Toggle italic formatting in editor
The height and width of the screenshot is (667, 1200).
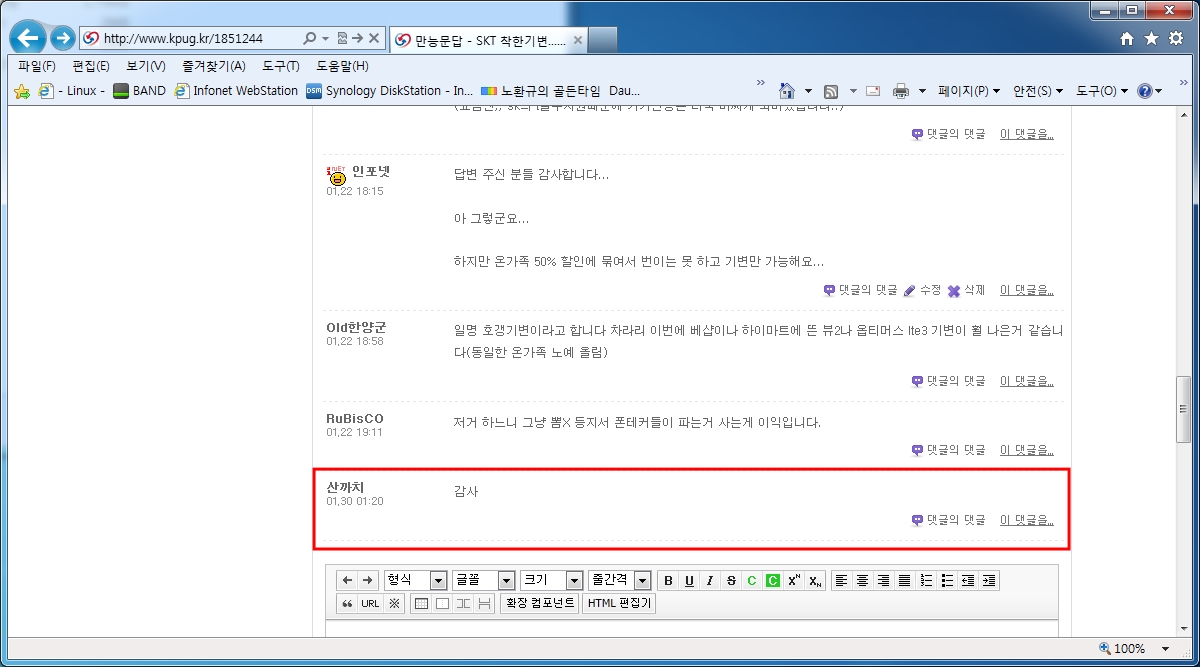[x=710, y=581]
